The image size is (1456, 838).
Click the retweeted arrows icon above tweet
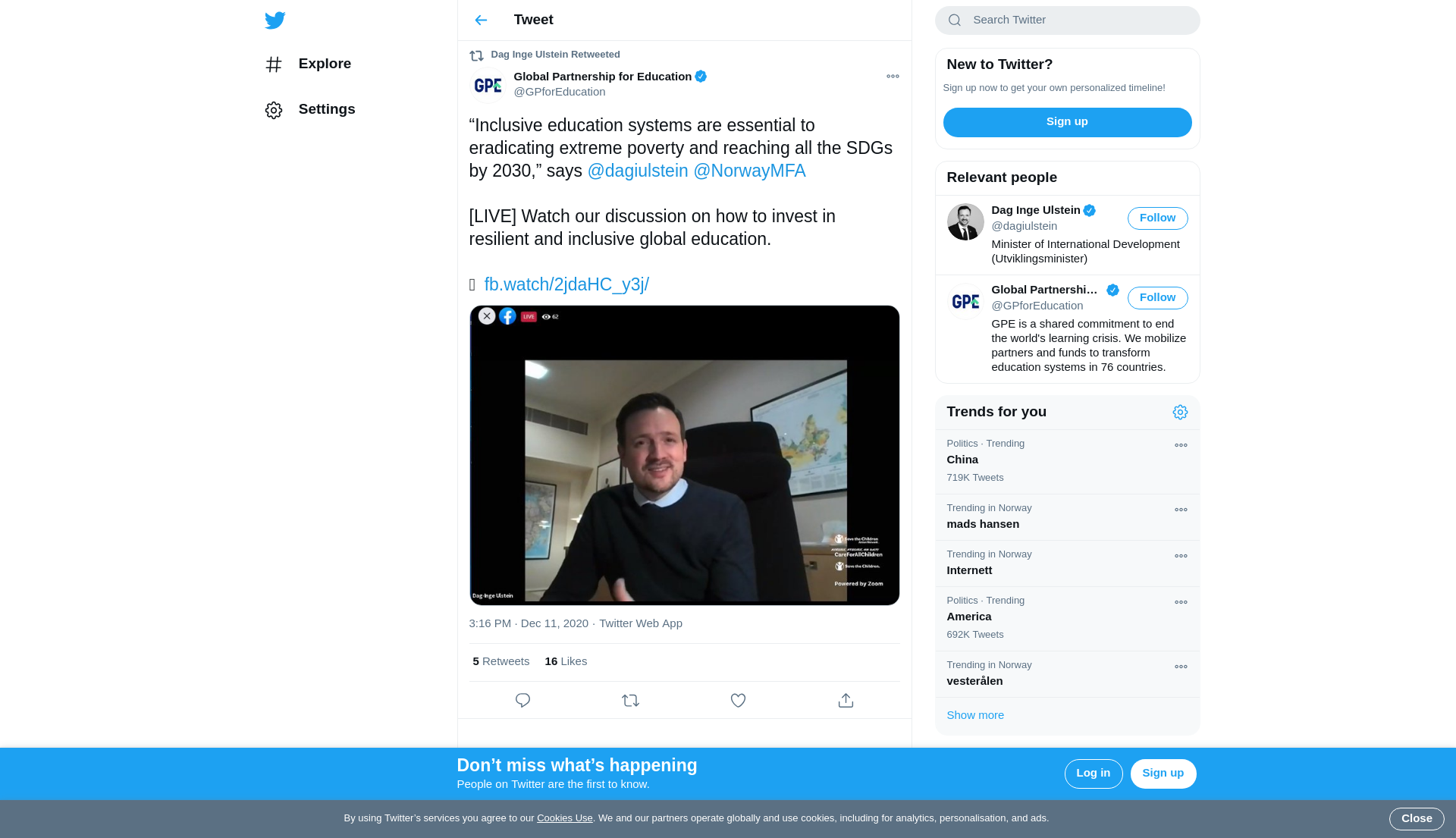(x=476, y=55)
